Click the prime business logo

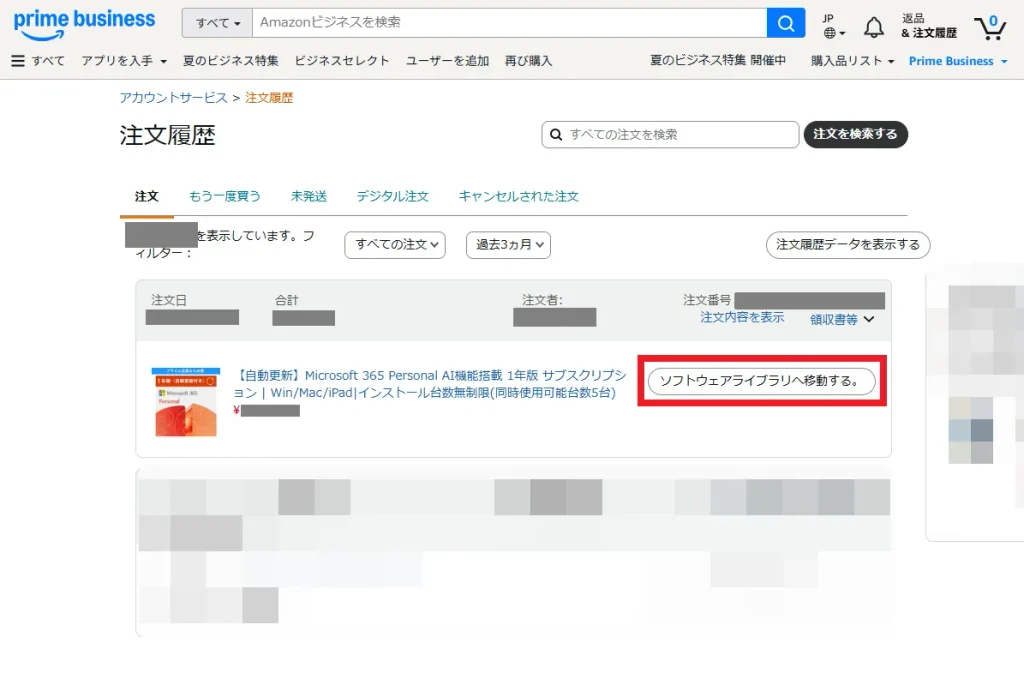84,24
